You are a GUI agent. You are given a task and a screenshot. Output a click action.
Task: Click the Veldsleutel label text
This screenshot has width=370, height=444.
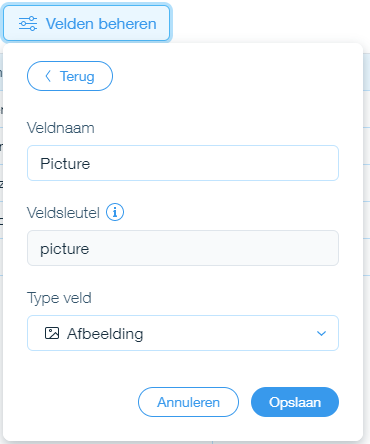click(63, 212)
